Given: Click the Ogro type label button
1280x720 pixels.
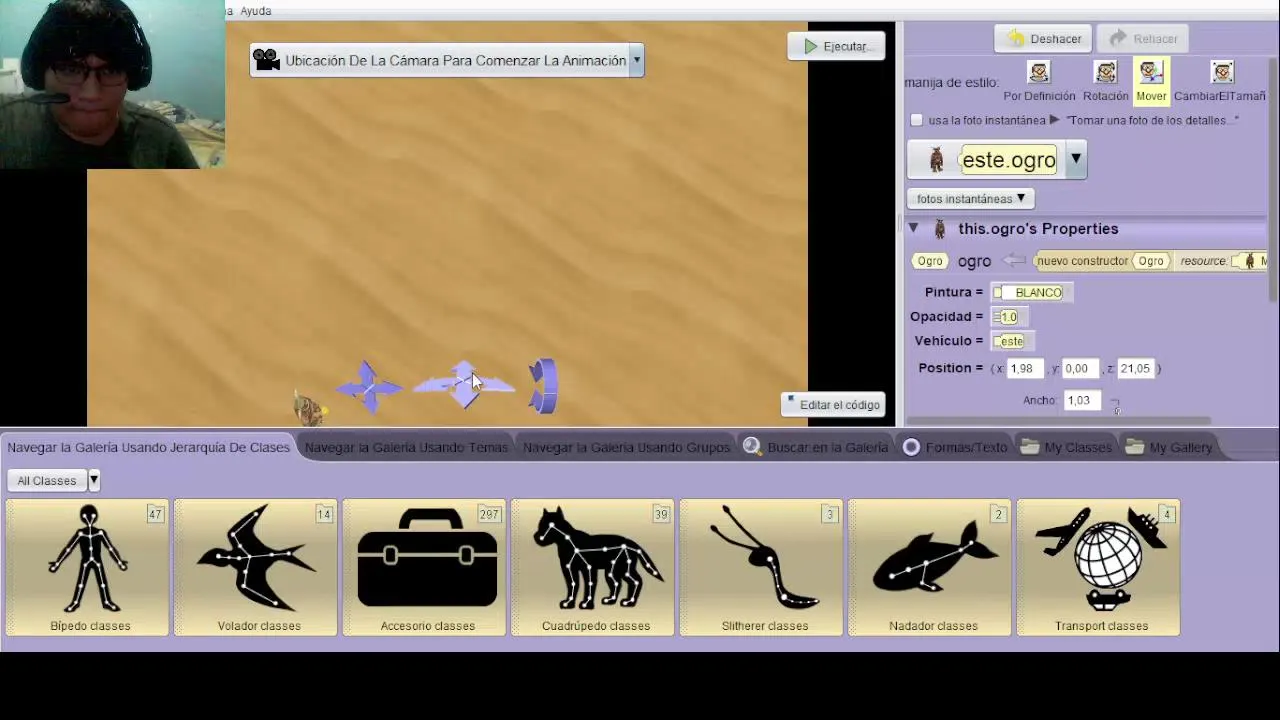Looking at the screenshot, I should [930, 261].
